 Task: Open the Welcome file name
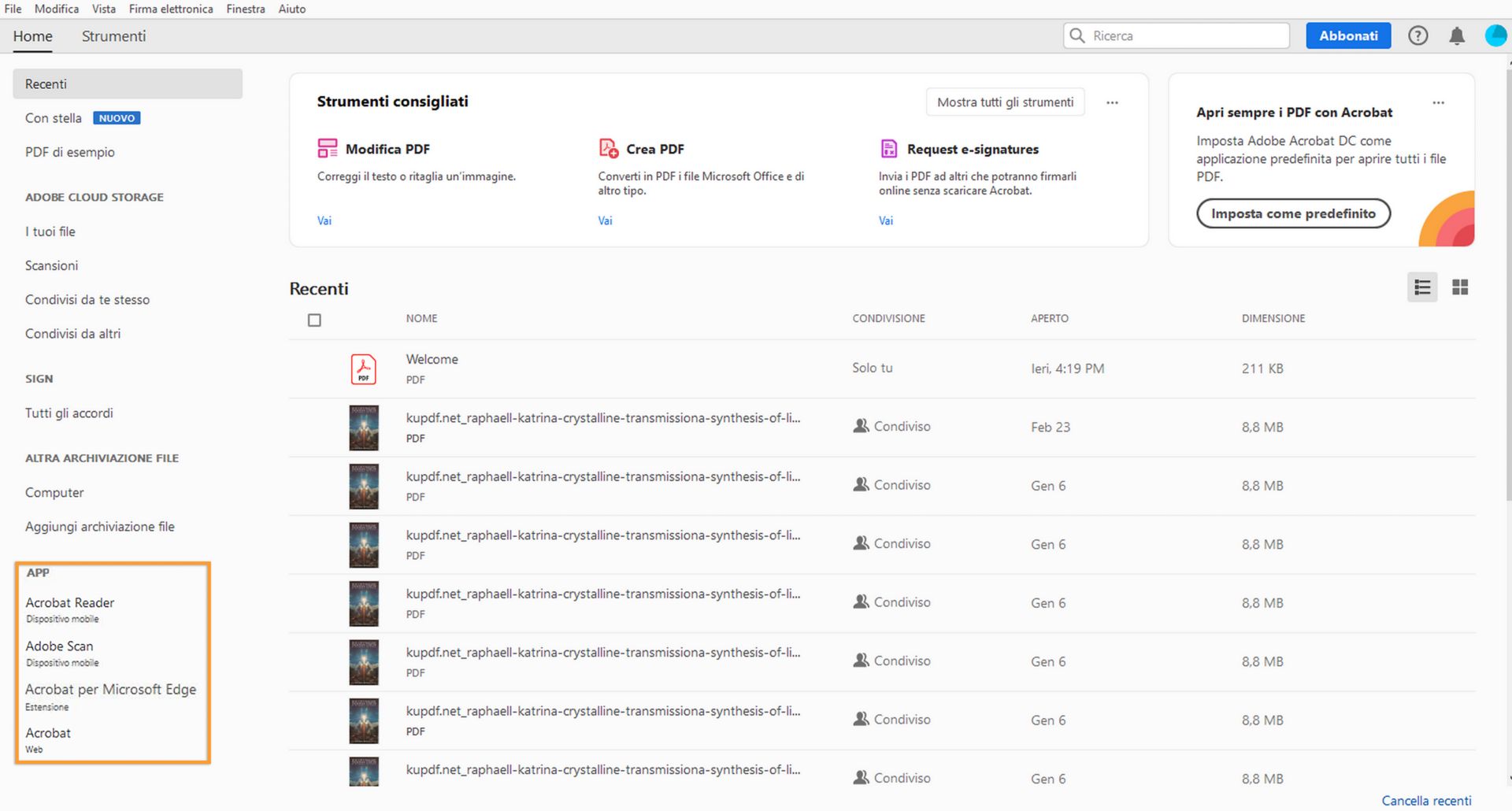coord(432,359)
